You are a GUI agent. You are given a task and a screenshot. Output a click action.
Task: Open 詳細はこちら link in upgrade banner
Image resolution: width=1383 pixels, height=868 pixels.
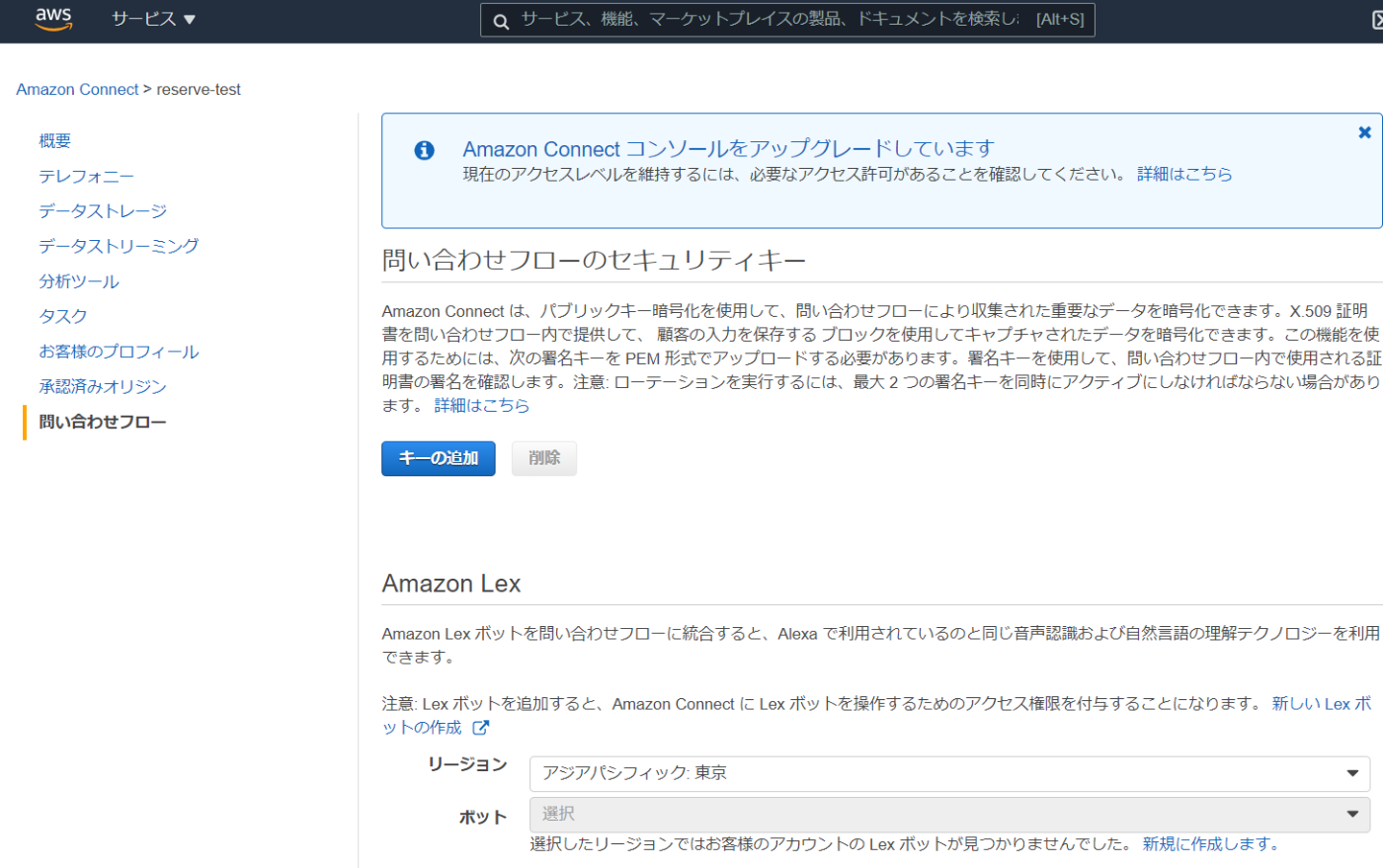tap(1184, 174)
